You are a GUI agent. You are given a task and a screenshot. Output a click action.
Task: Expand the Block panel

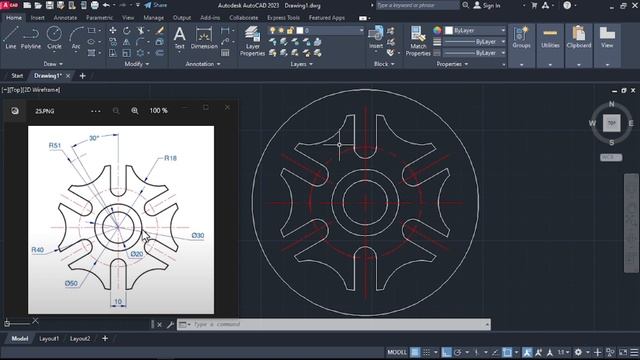pyautogui.click(x=384, y=64)
